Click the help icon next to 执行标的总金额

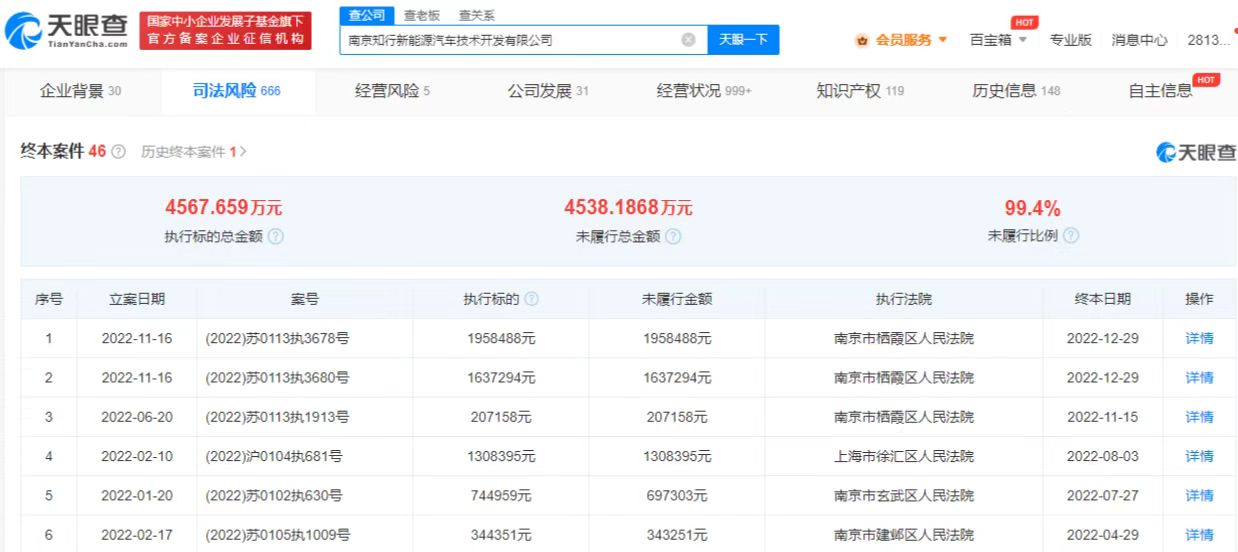pos(276,237)
